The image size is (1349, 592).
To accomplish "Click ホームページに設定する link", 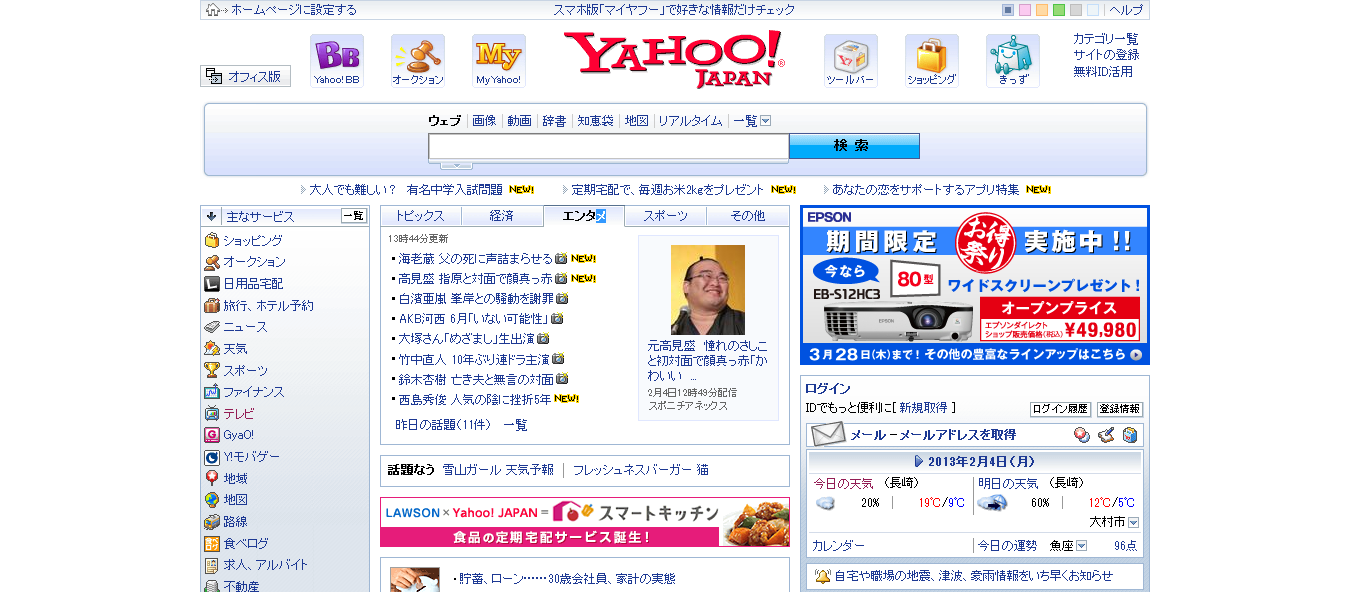I will (x=294, y=10).
